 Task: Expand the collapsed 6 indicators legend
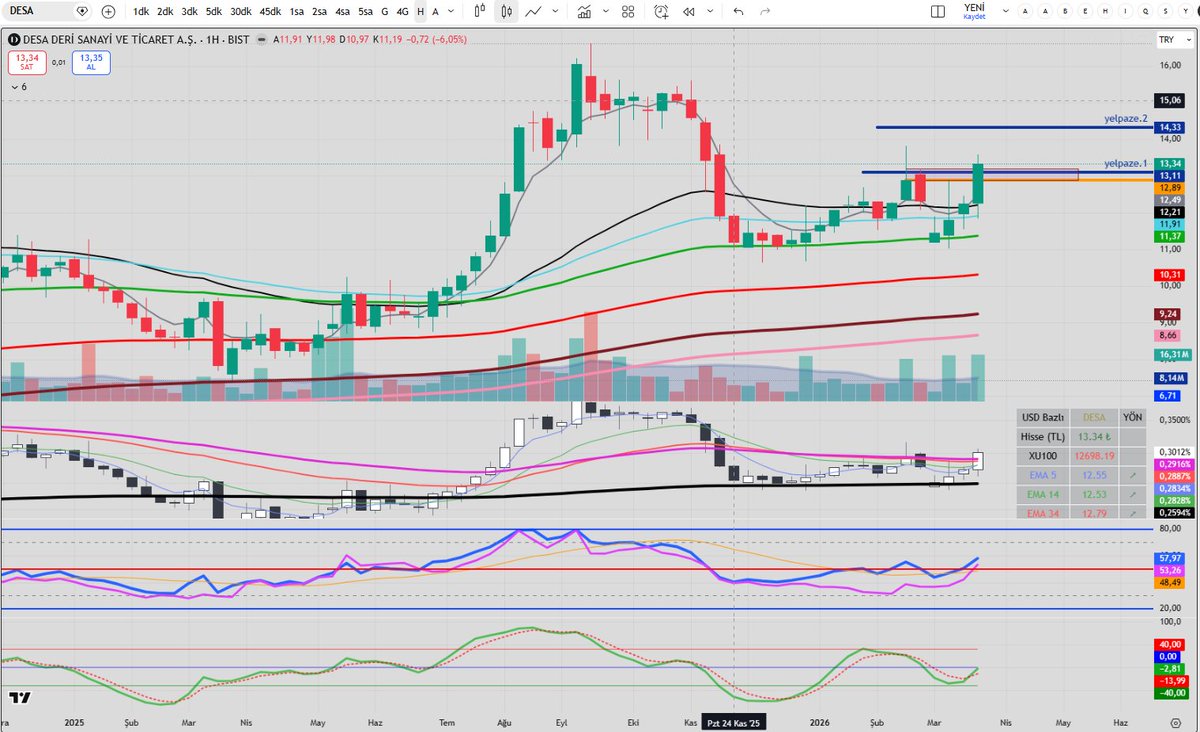(19, 87)
